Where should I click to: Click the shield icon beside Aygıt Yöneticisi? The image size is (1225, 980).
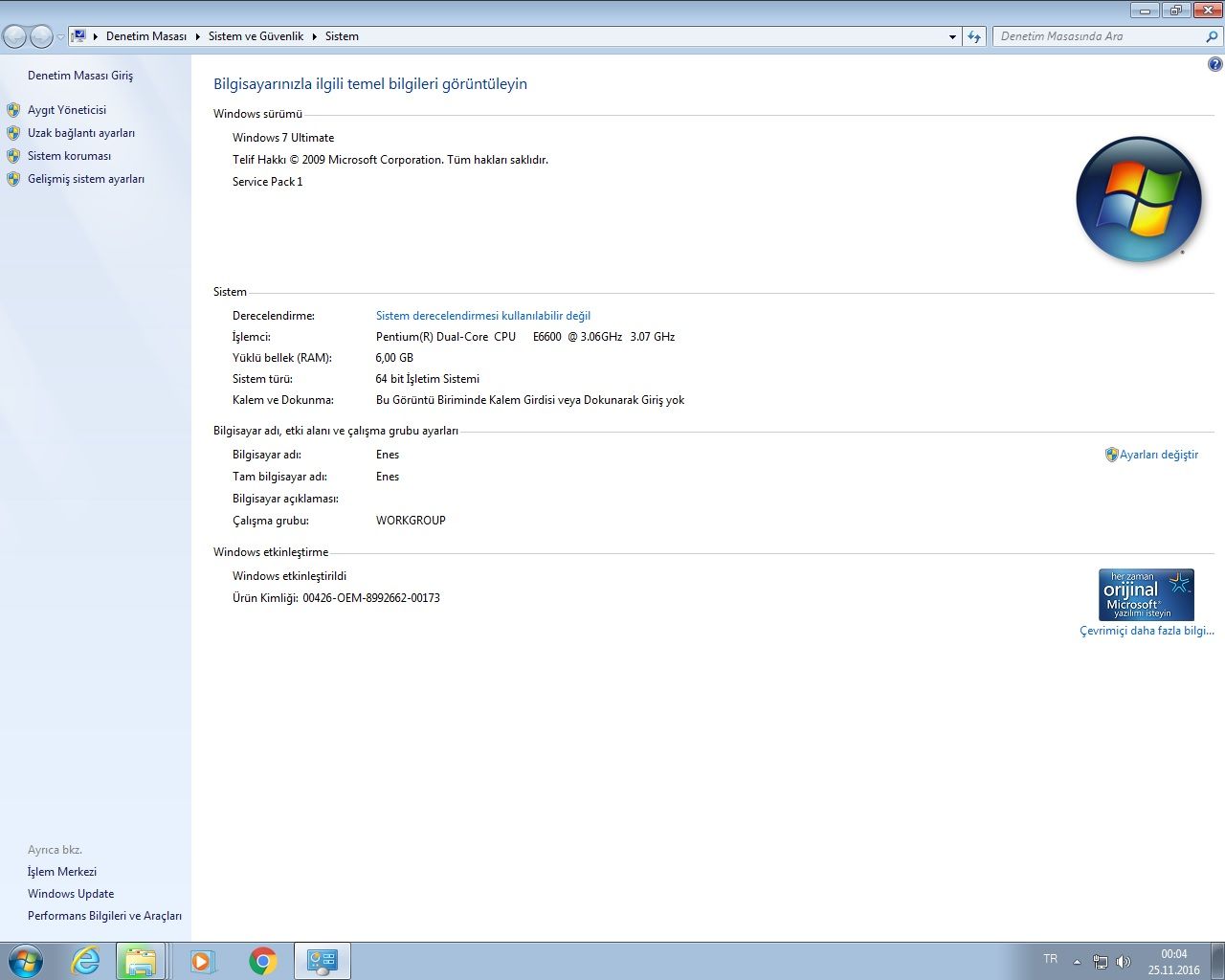pos(13,110)
